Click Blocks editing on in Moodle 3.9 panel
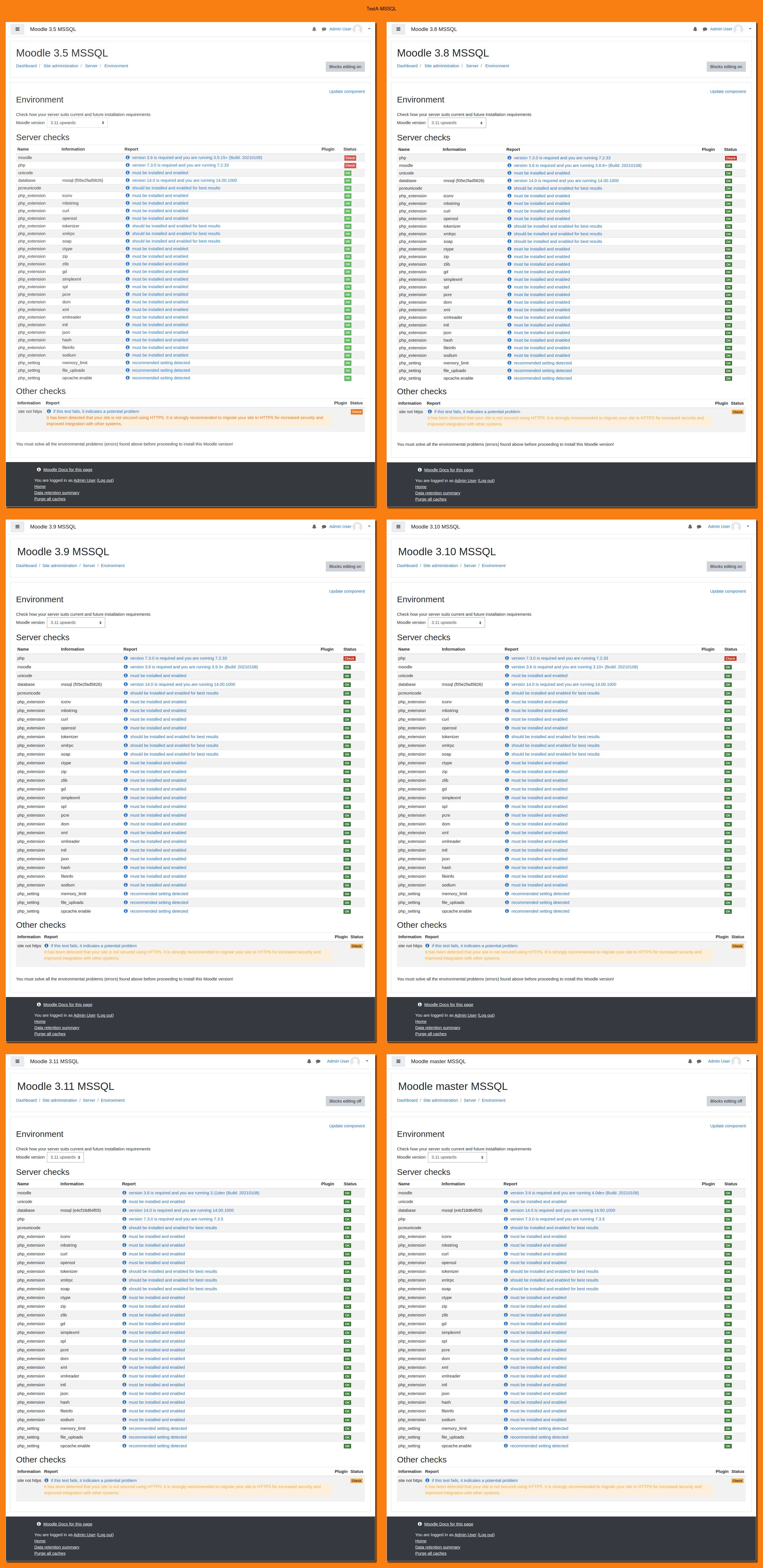 345,567
